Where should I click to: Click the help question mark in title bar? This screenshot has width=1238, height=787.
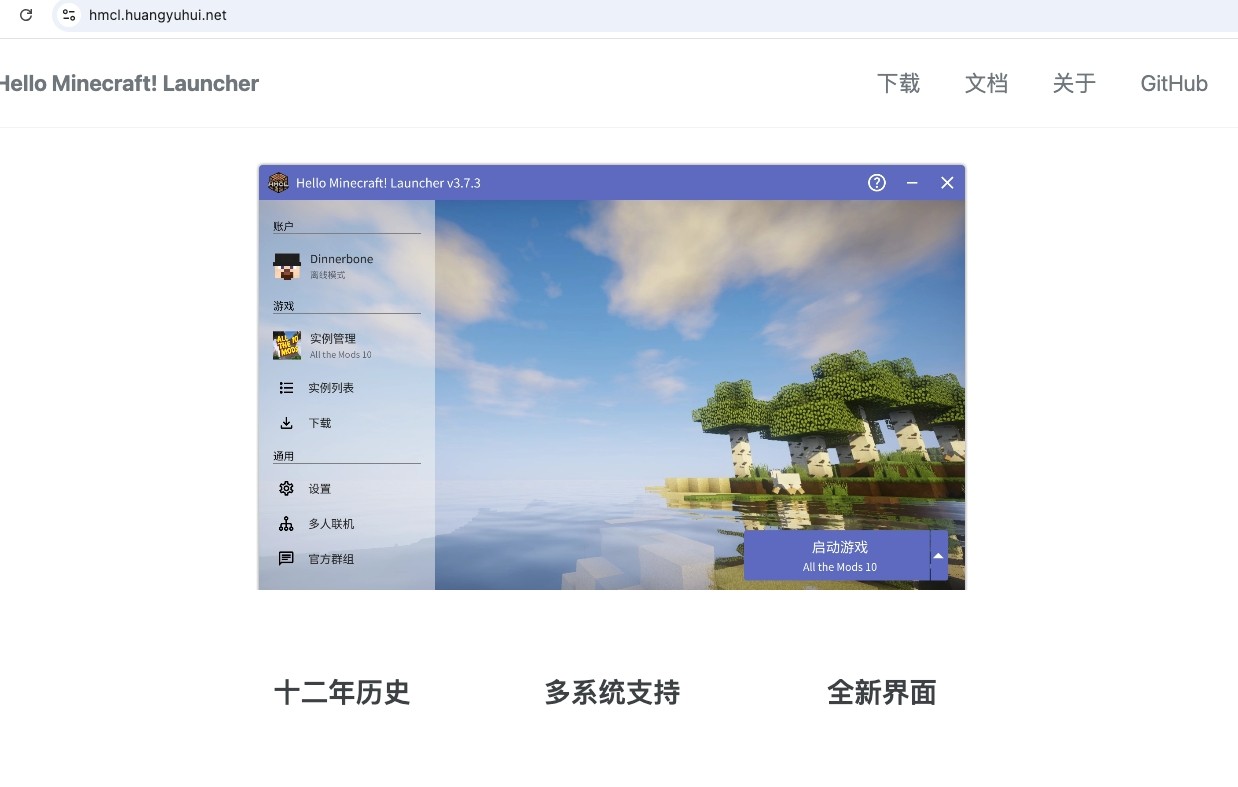(876, 182)
